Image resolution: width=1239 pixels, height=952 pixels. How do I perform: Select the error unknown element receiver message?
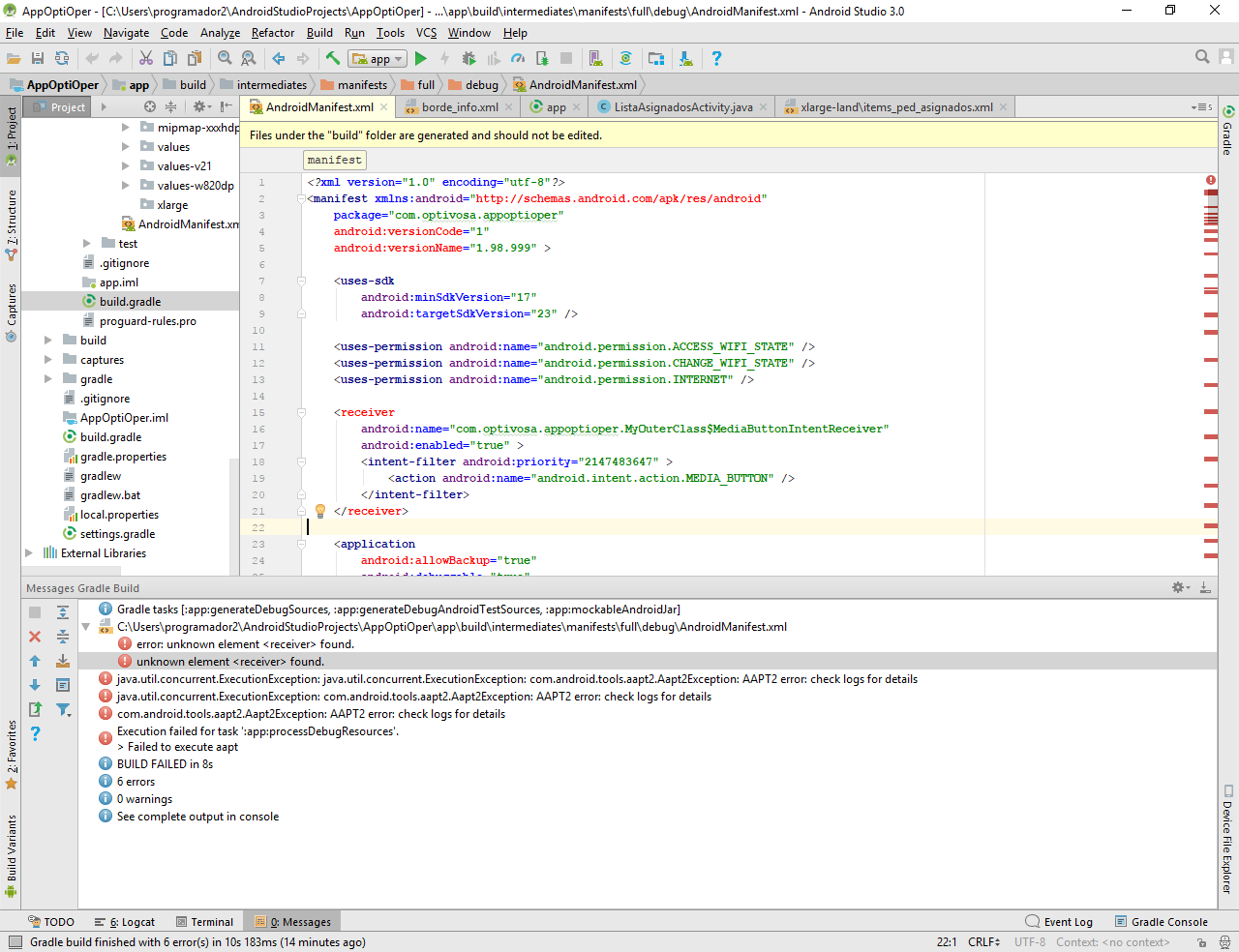245,644
